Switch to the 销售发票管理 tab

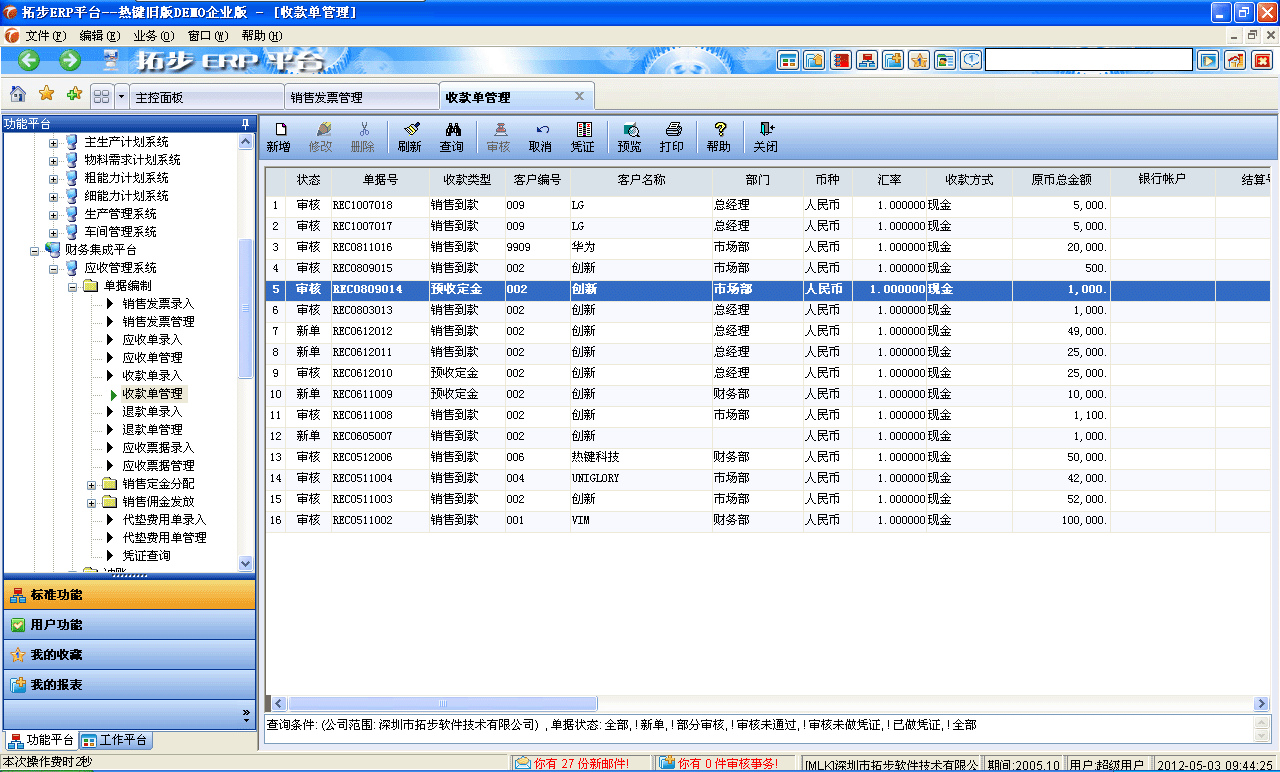click(360, 95)
